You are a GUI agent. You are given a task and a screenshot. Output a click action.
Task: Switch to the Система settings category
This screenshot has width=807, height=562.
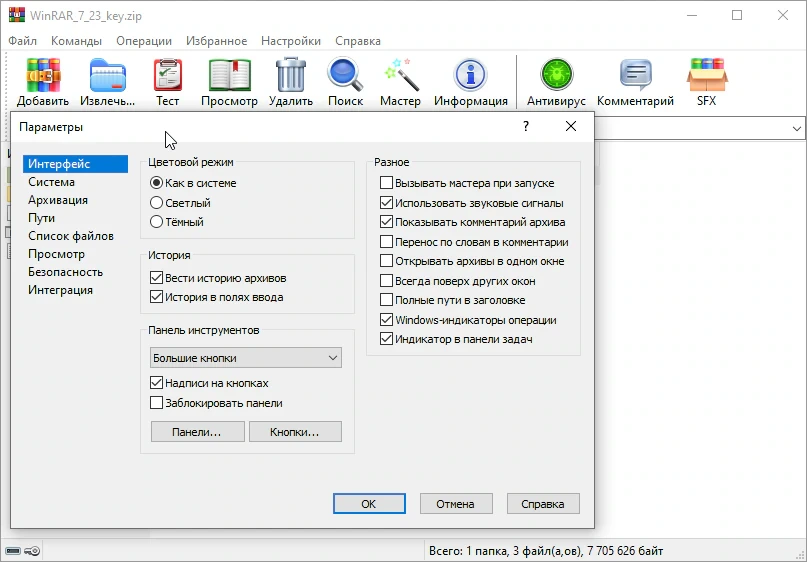click(51, 182)
